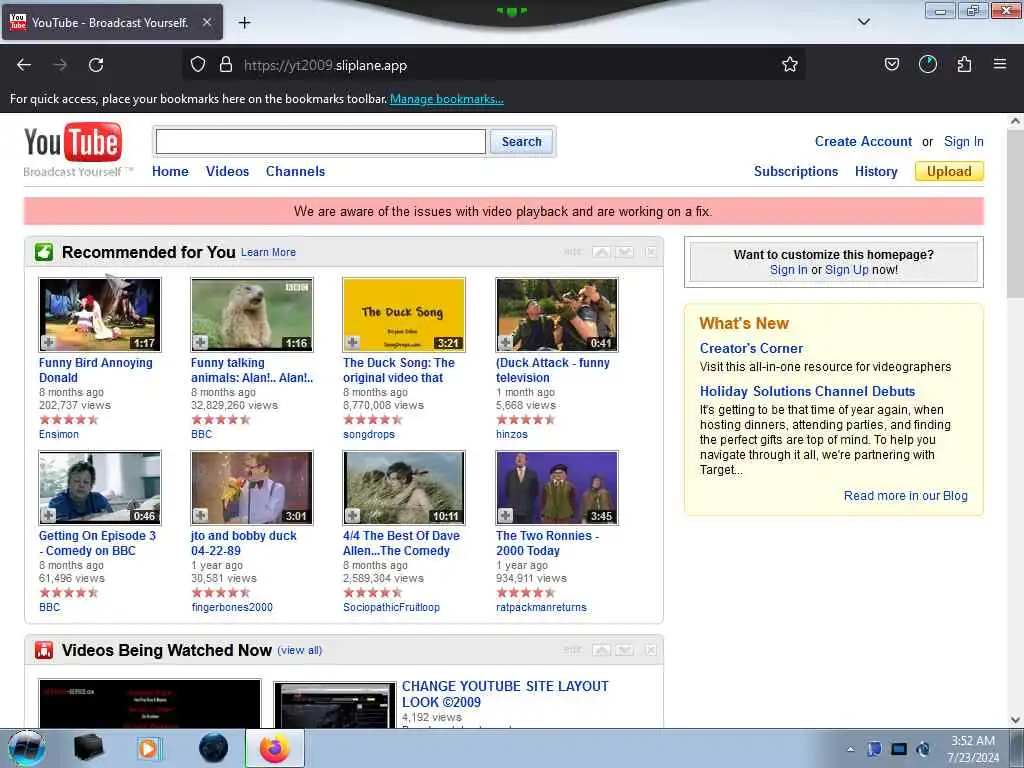Click the green Recommended for You icon
The height and width of the screenshot is (768, 1024).
click(x=44, y=252)
